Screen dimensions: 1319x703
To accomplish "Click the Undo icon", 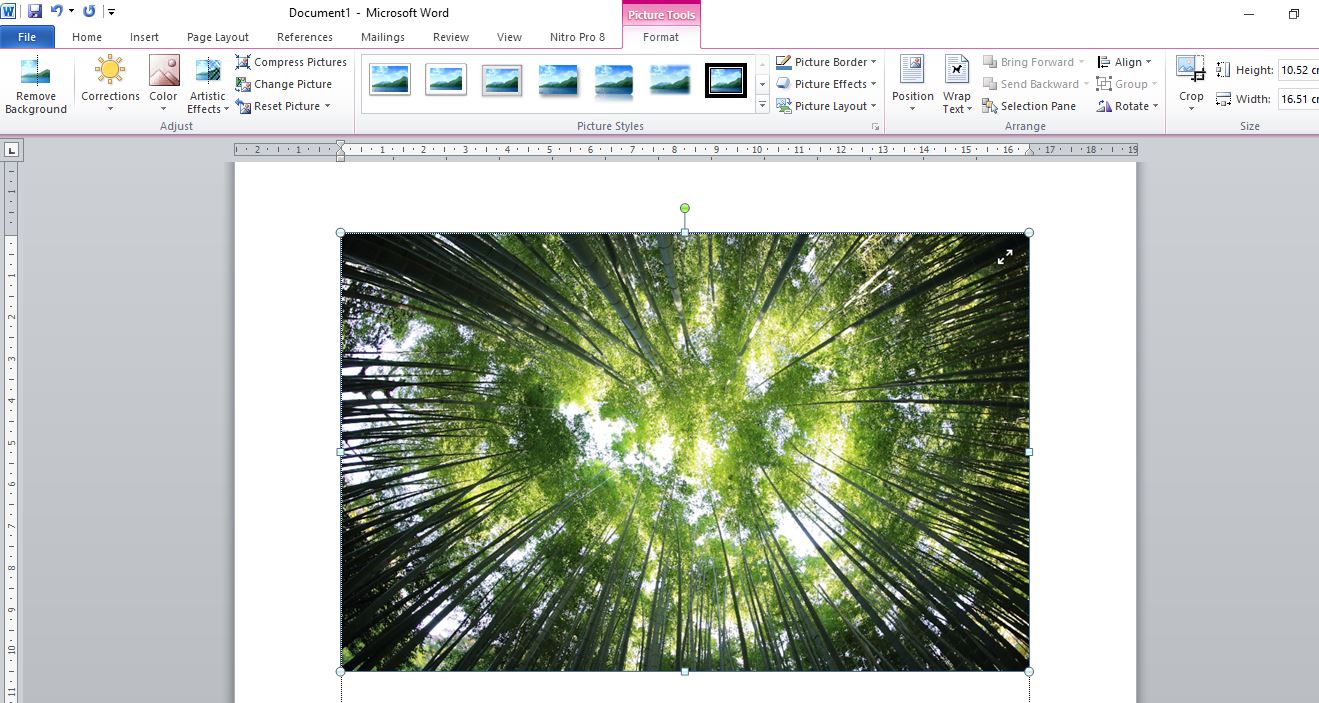I will [x=57, y=12].
